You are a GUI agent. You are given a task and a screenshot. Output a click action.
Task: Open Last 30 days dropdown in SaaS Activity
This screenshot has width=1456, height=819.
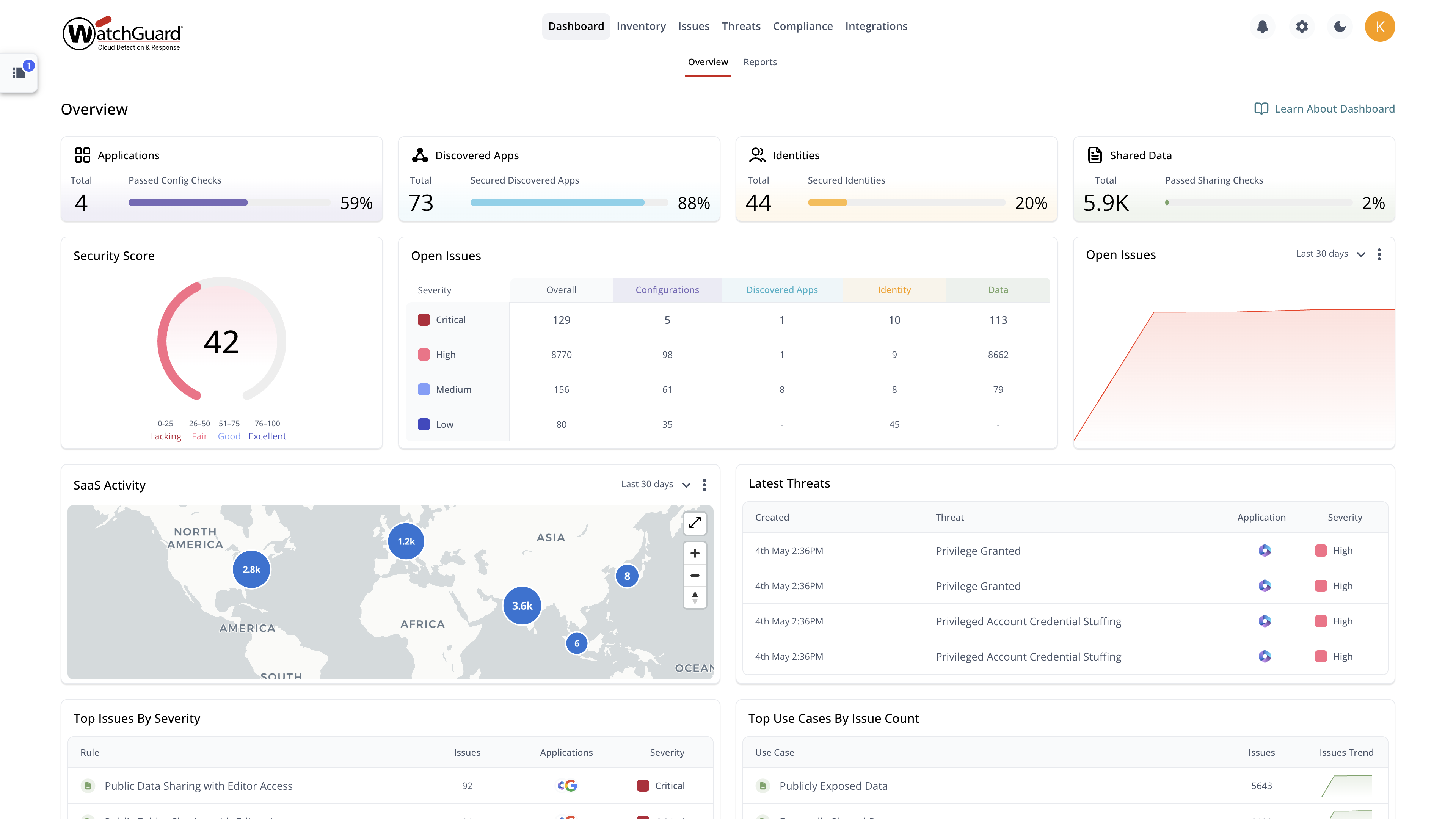656,485
